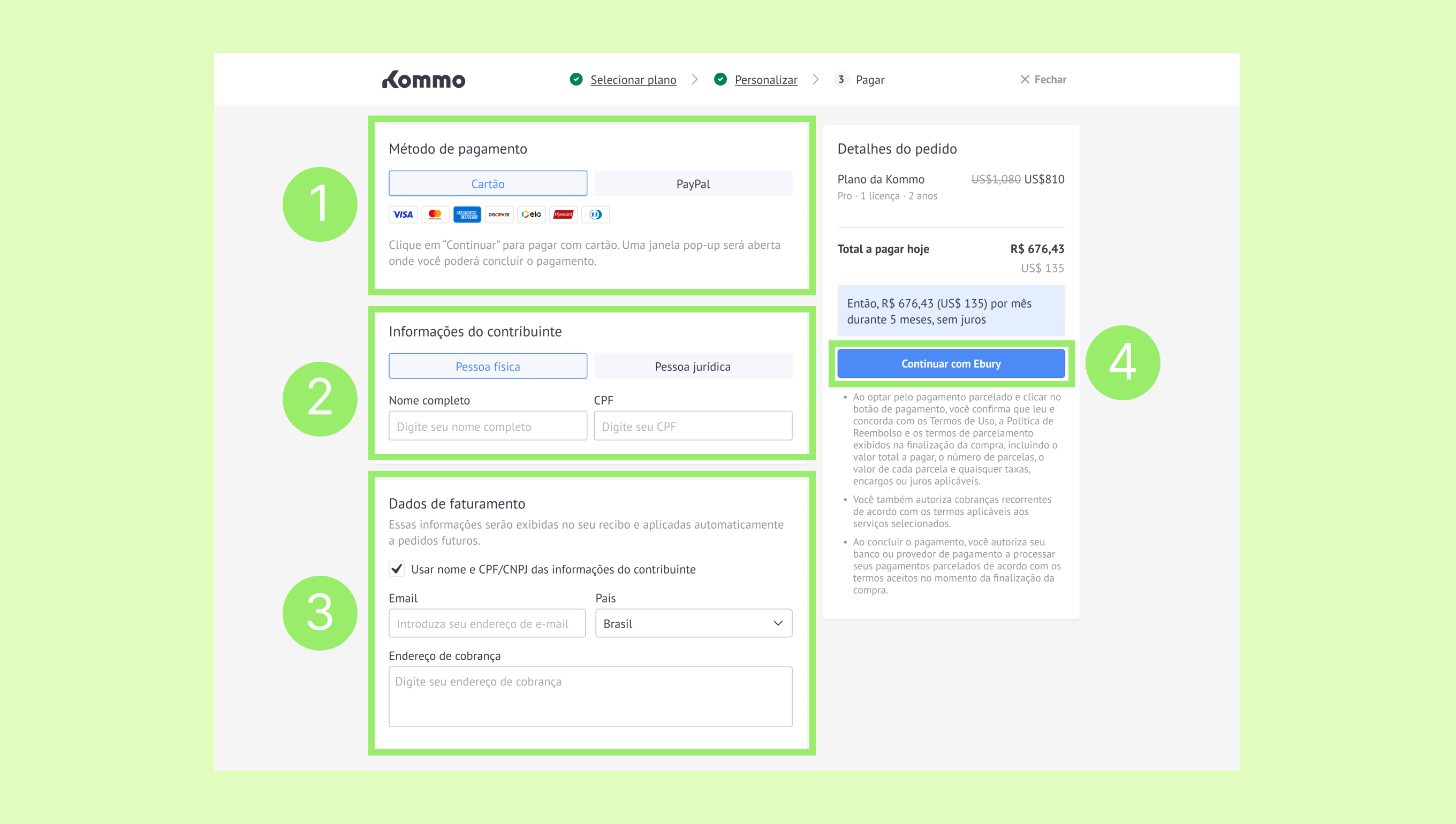
Task: Click the Dados de faturamento heading
Action: pos(457,503)
